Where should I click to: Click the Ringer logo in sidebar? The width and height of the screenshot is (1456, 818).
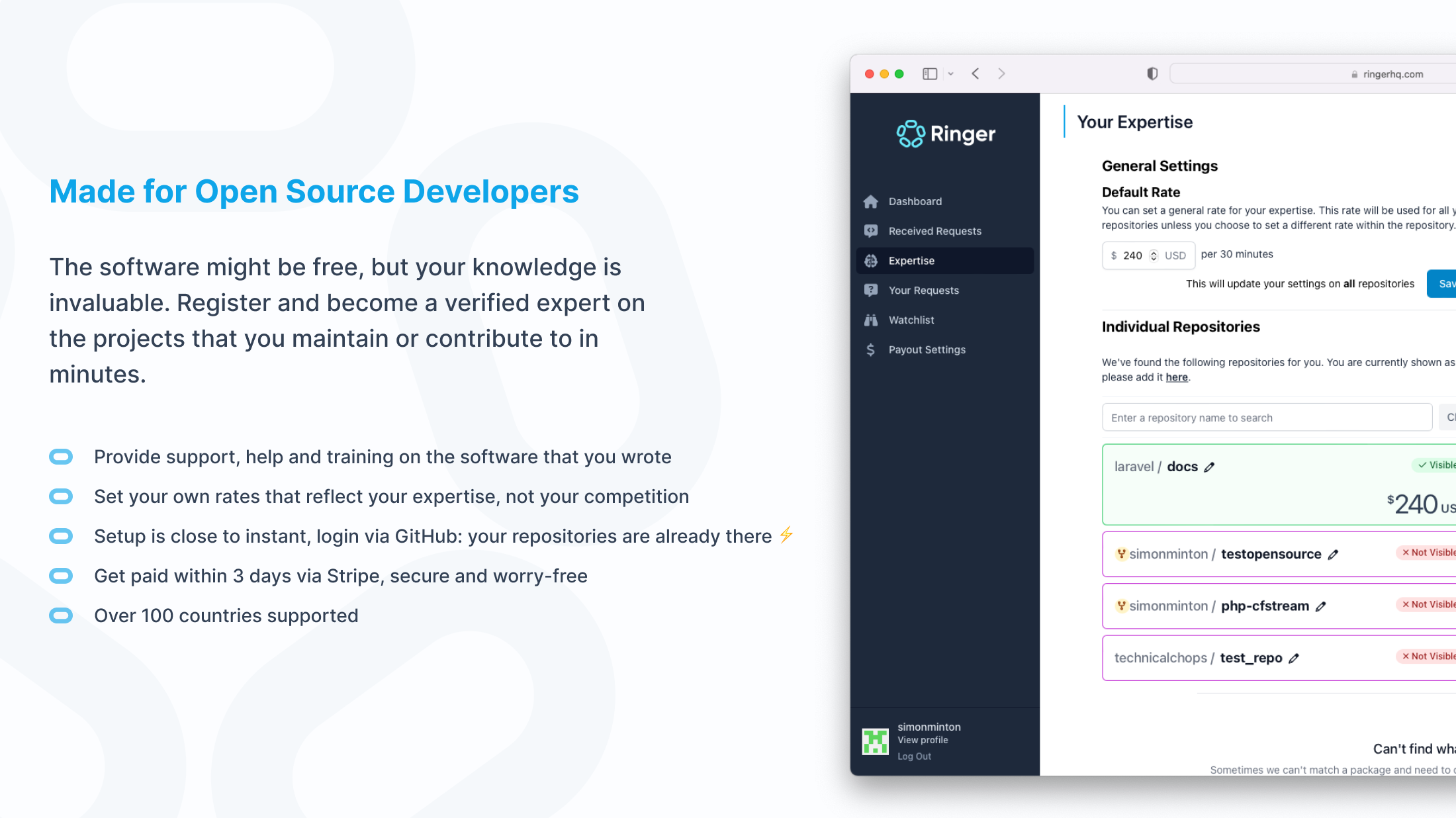pos(945,134)
